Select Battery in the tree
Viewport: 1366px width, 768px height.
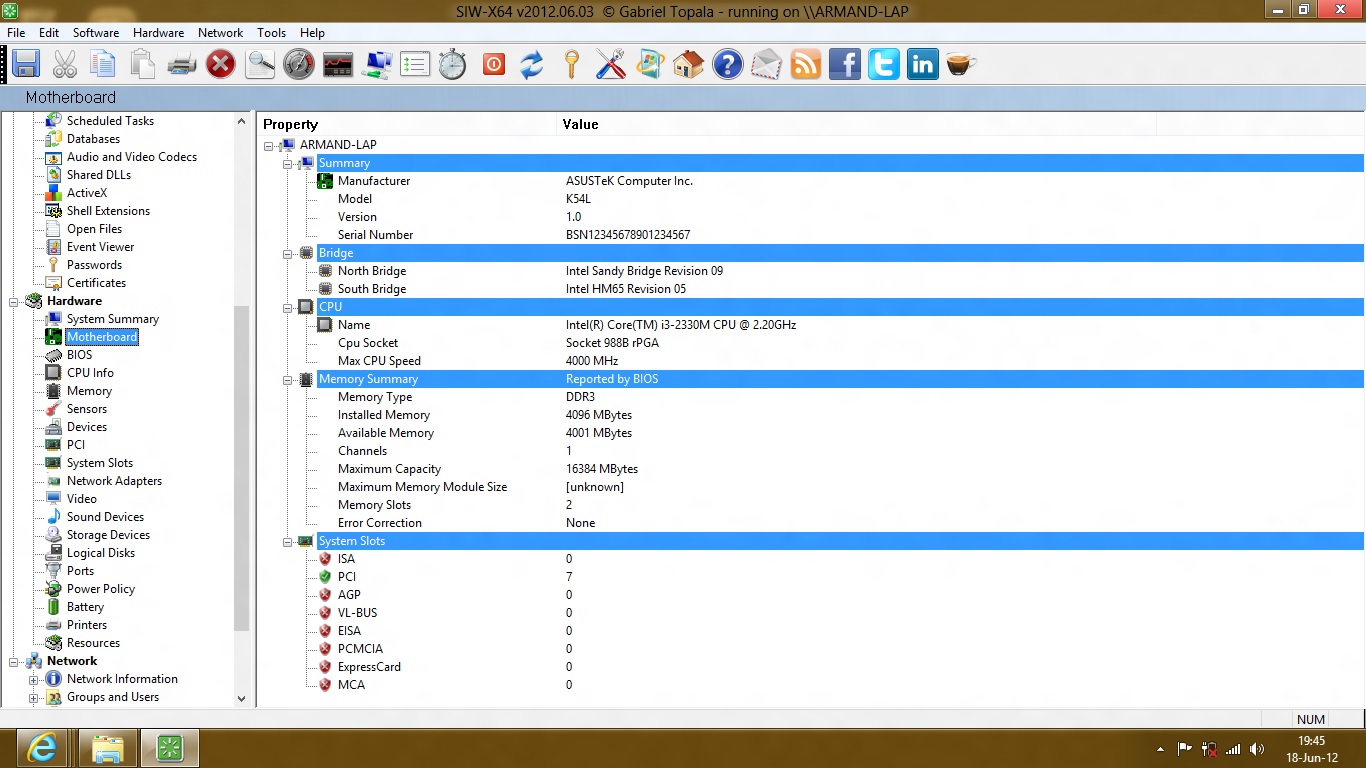tap(85, 607)
